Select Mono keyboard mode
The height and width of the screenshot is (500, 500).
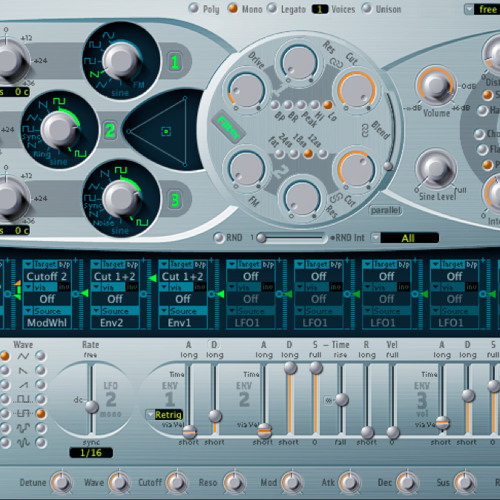(233, 8)
